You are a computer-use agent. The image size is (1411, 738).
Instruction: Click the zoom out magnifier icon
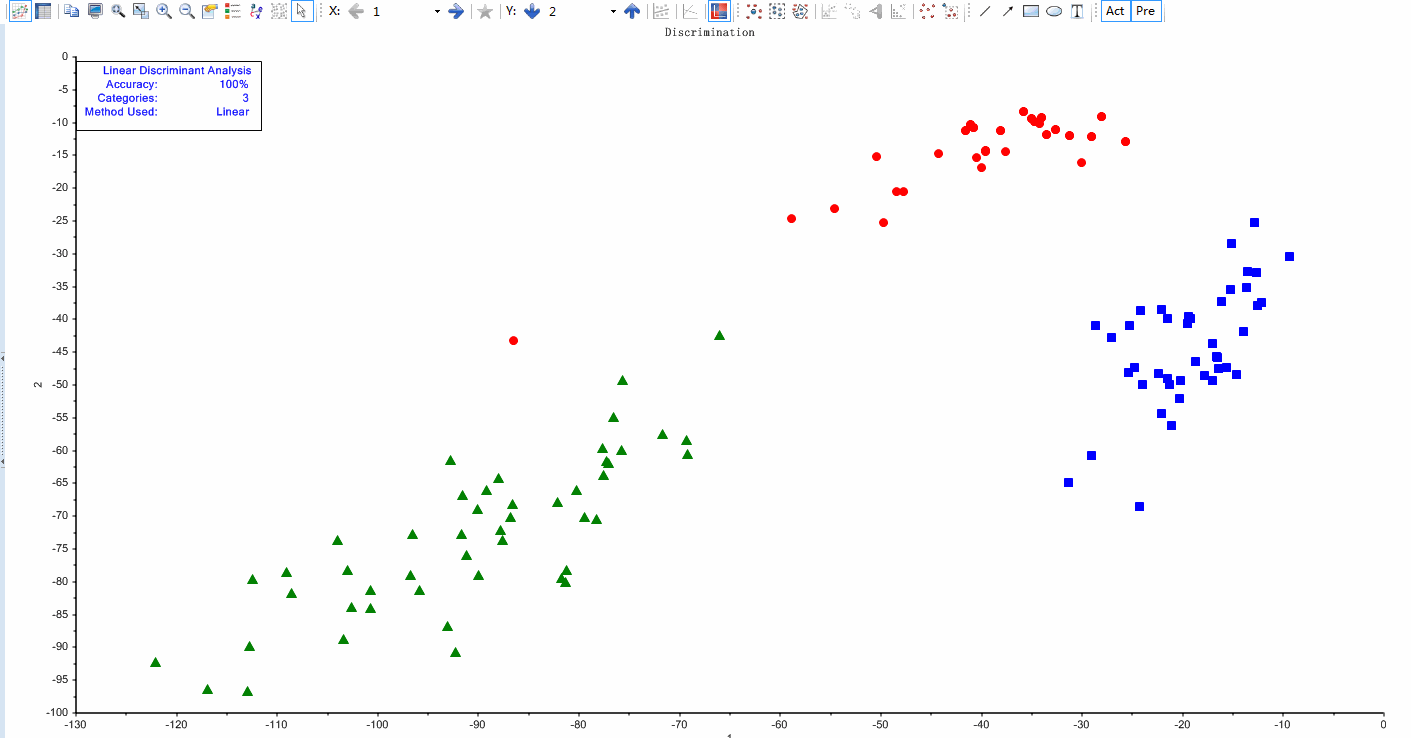[187, 11]
